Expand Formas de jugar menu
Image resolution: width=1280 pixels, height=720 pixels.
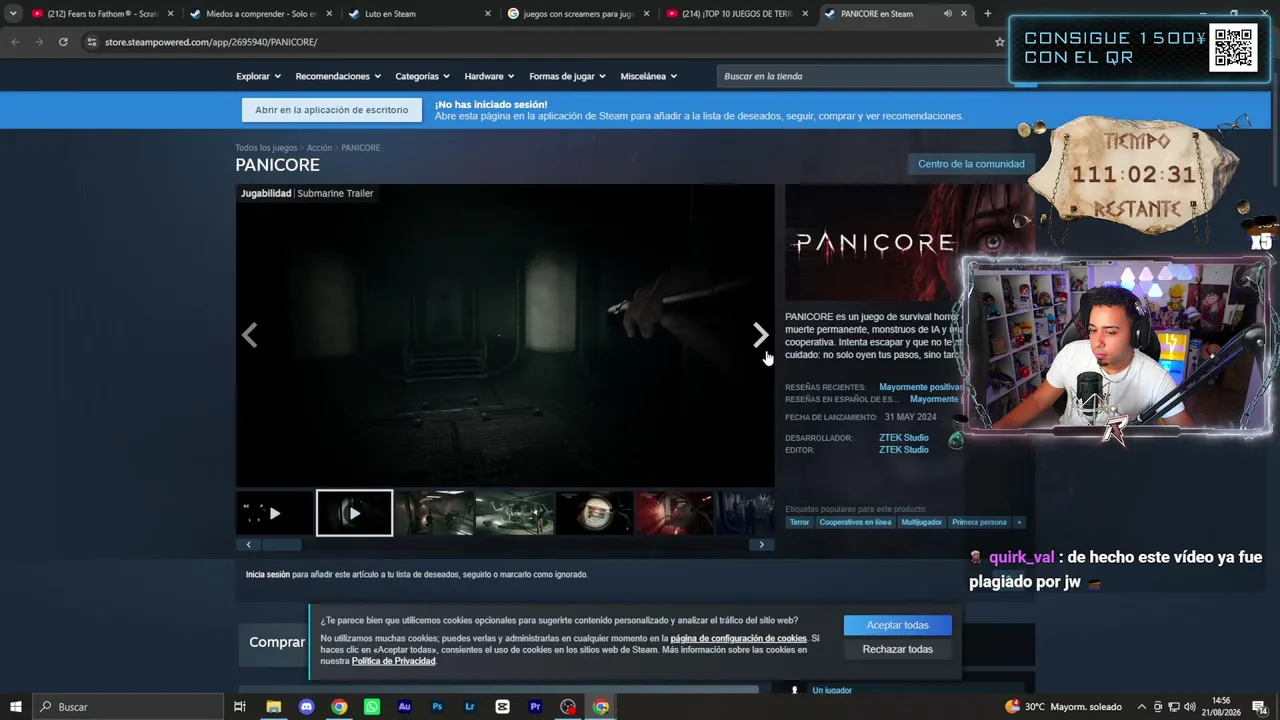point(567,76)
